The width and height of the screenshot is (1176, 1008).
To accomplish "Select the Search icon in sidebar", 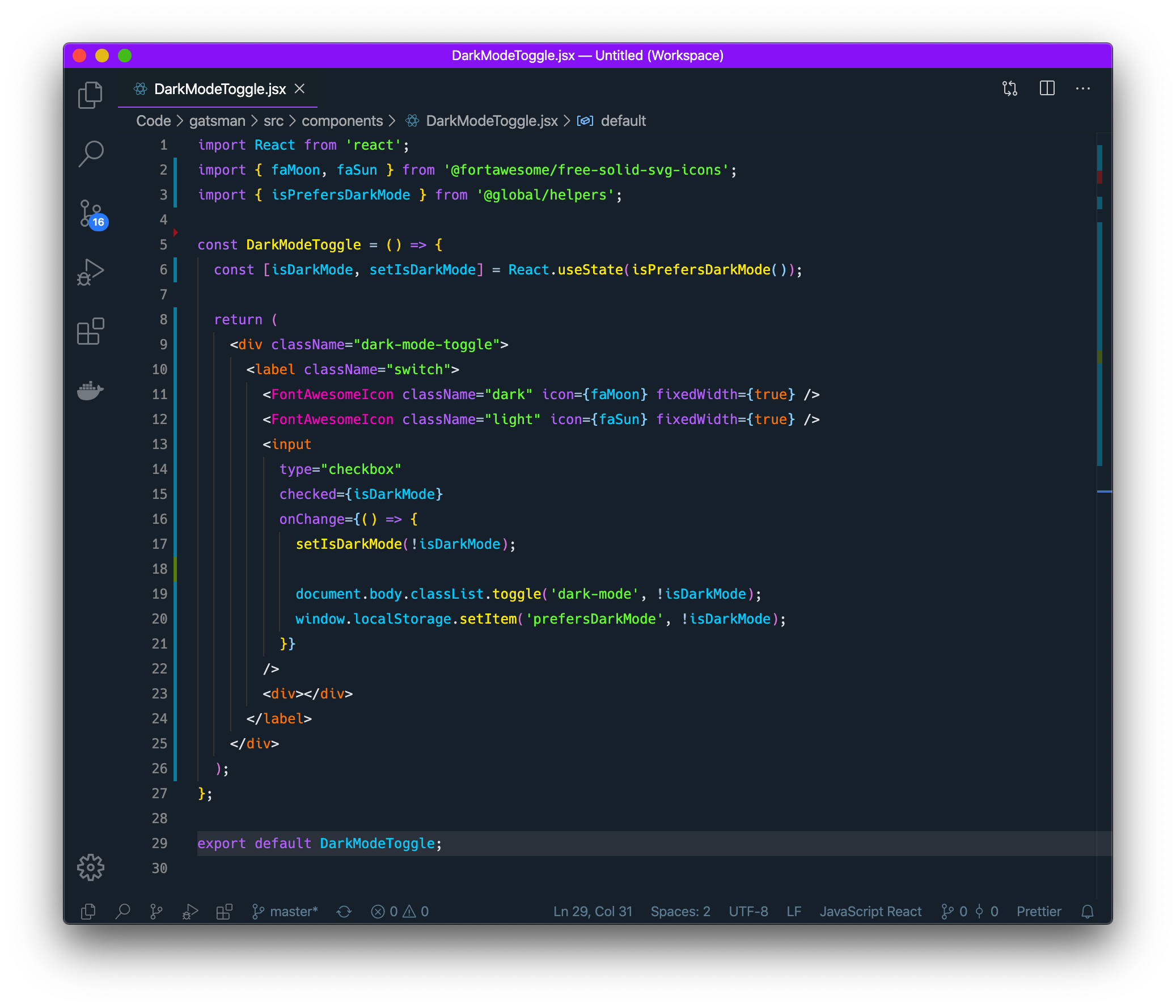I will pos(92,152).
